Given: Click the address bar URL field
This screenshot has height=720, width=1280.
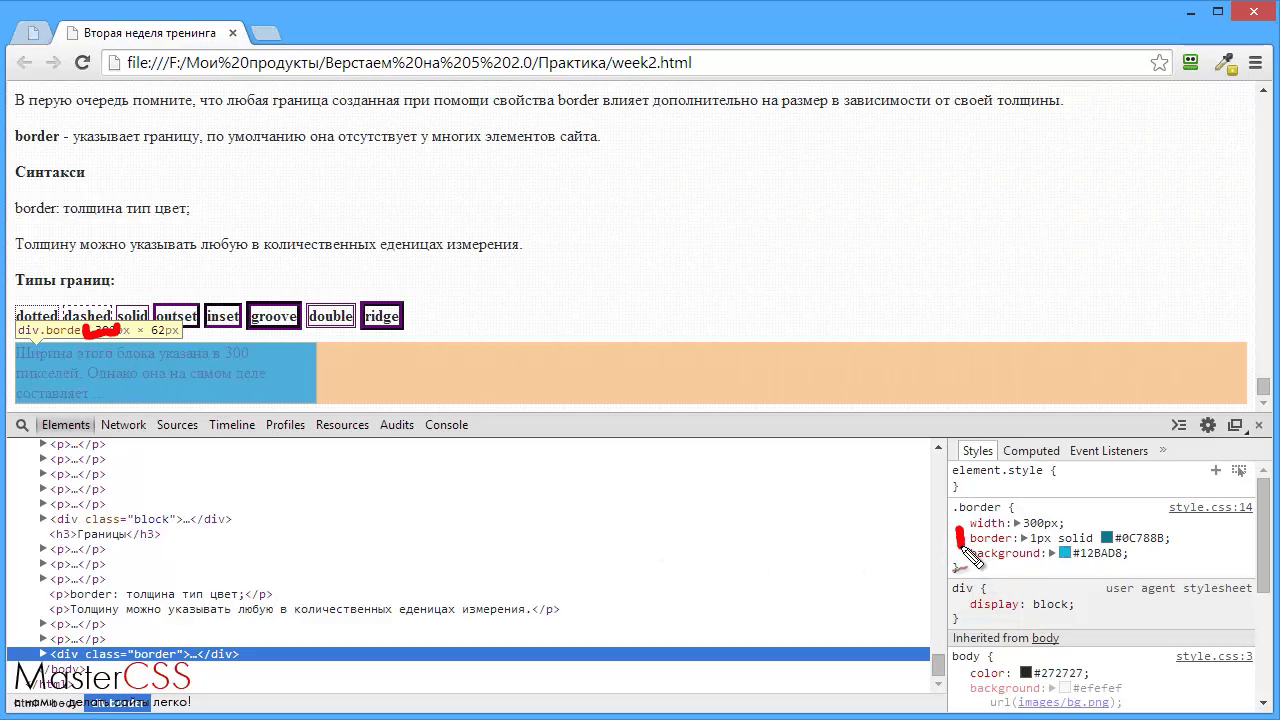Looking at the screenshot, I should [x=635, y=63].
